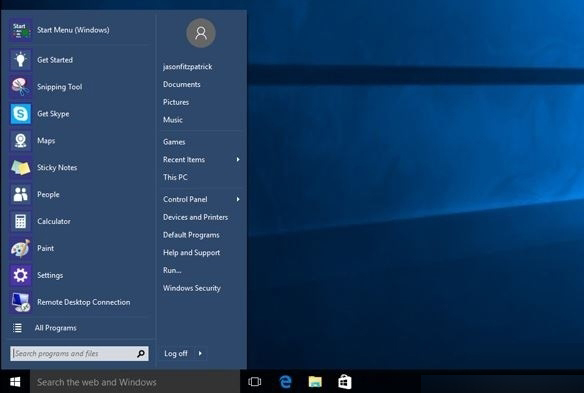Open Documents from the start menu

pyautogui.click(x=182, y=85)
